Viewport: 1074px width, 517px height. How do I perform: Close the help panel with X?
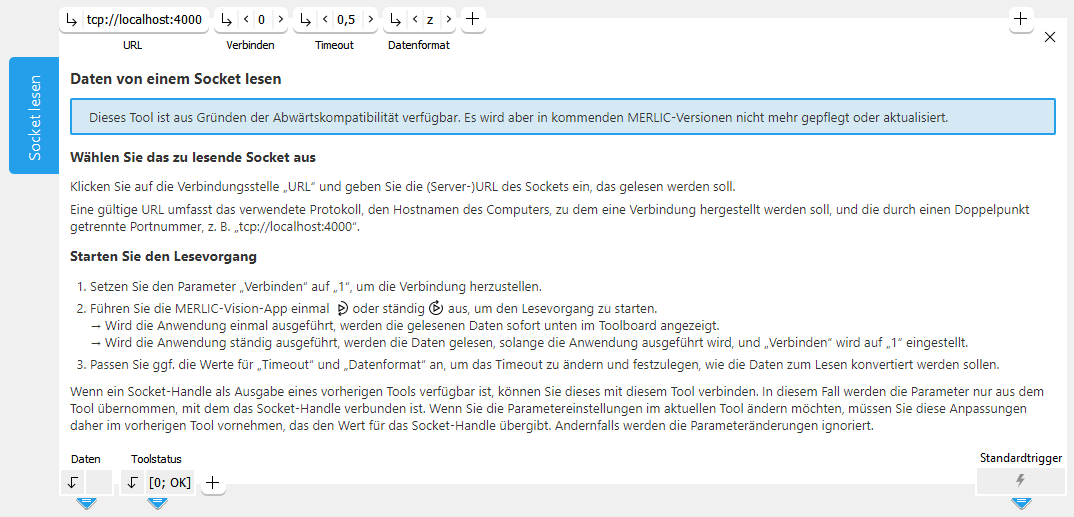pyautogui.click(x=1049, y=37)
